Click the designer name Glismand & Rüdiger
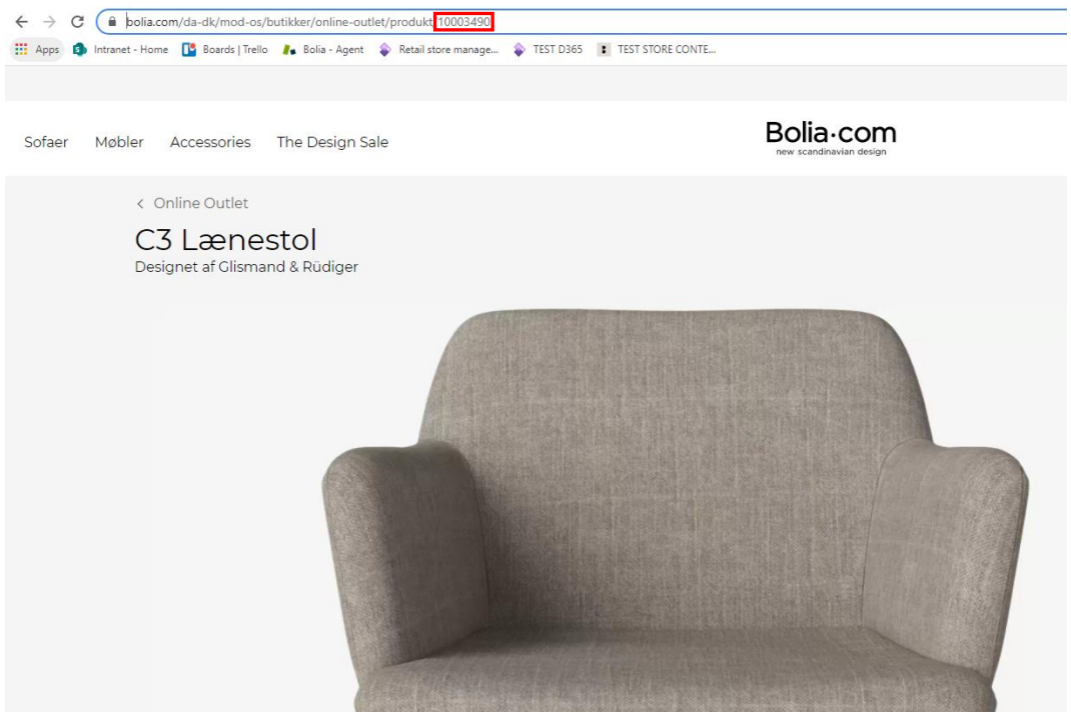Image resolution: width=1071 pixels, height=723 pixels. (288, 267)
